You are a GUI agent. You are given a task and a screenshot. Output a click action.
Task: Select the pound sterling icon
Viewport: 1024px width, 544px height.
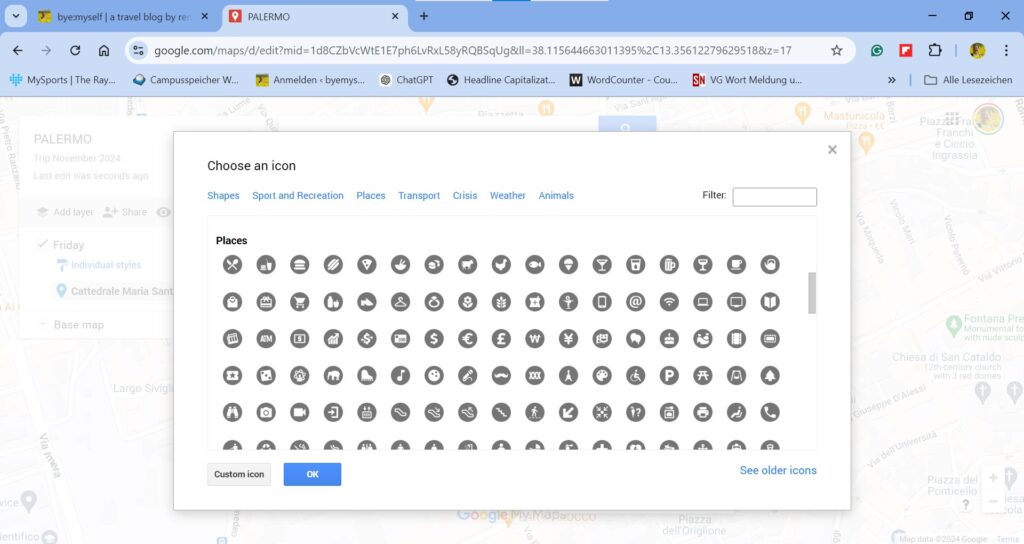(502, 338)
